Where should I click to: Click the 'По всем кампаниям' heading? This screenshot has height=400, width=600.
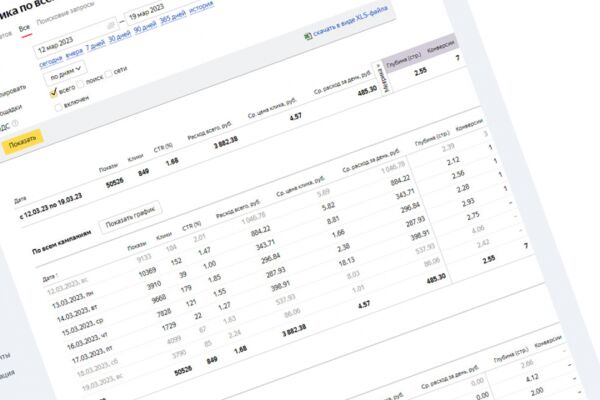(x=61, y=241)
